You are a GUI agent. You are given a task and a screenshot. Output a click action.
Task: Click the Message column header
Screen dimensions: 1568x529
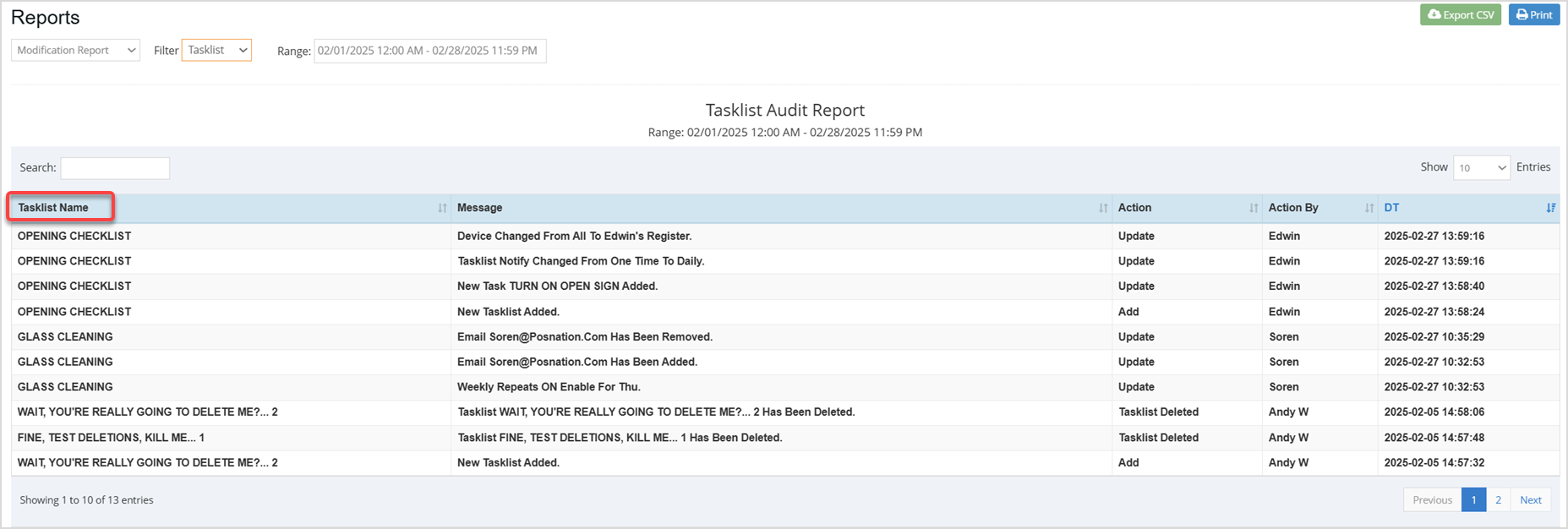[x=781, y=208]
